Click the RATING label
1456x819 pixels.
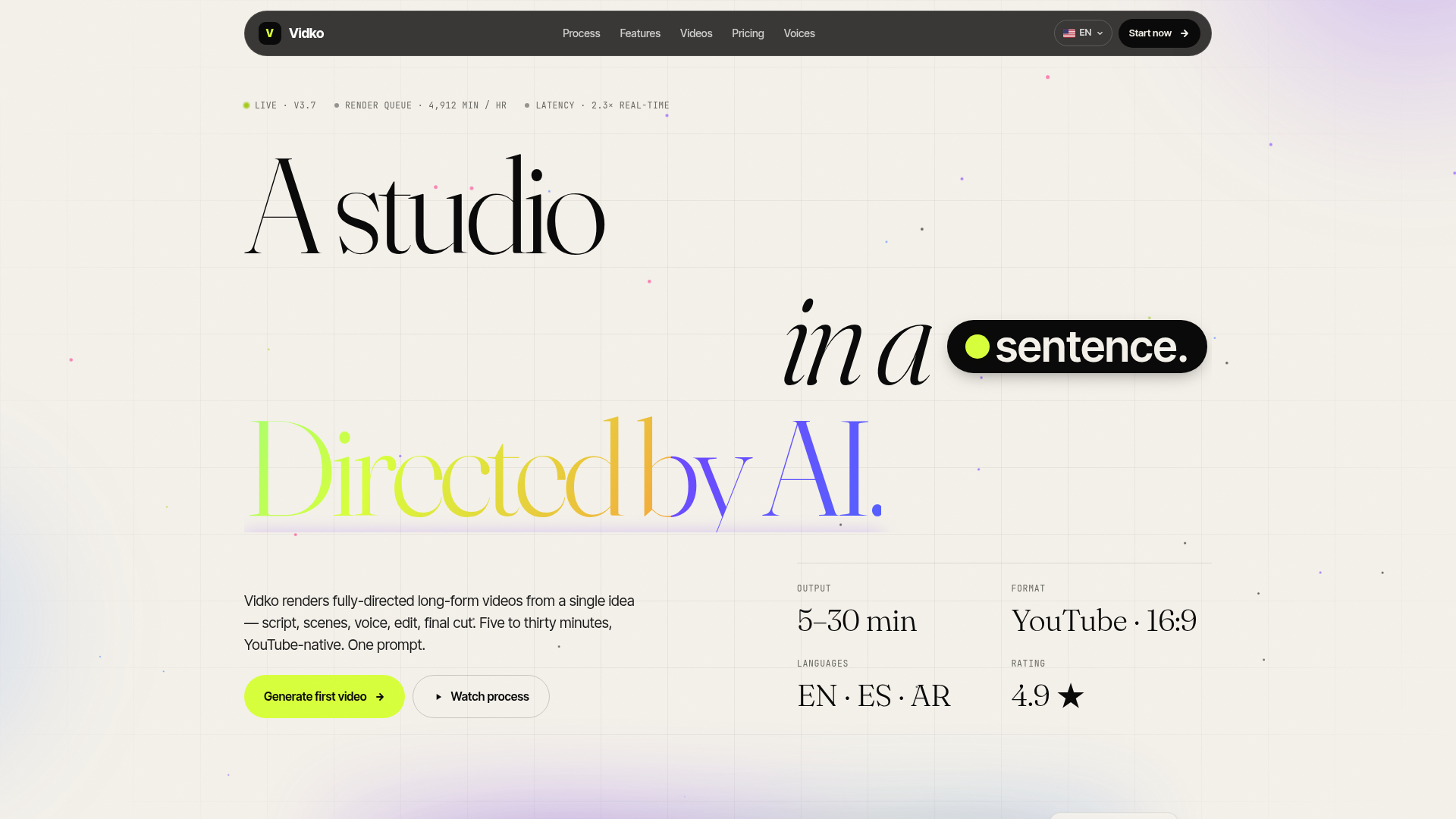pos(1028,664)
